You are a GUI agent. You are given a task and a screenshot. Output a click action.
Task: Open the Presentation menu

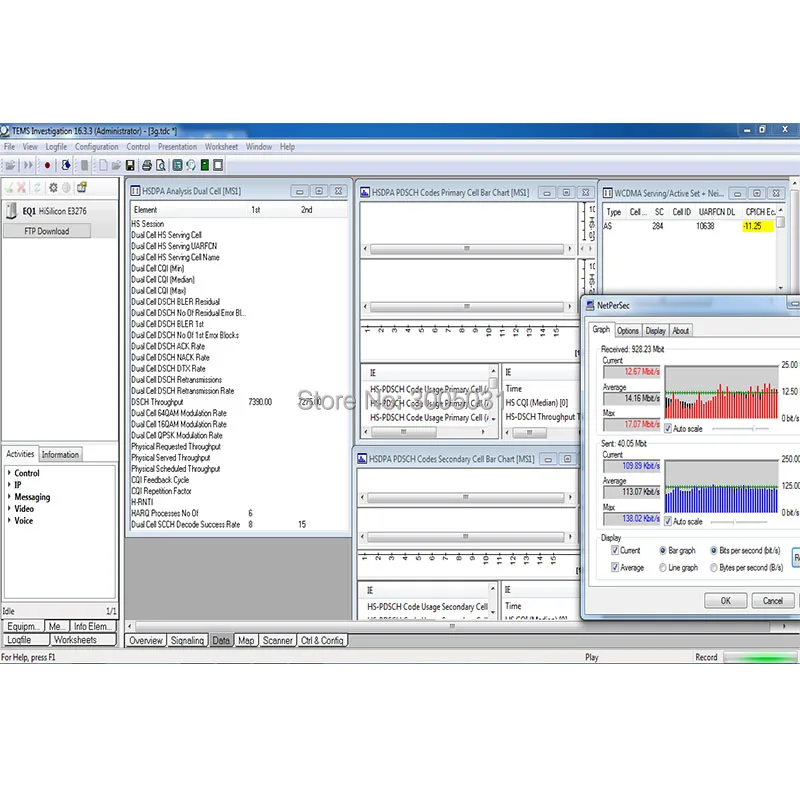click(x=177, y=147)
